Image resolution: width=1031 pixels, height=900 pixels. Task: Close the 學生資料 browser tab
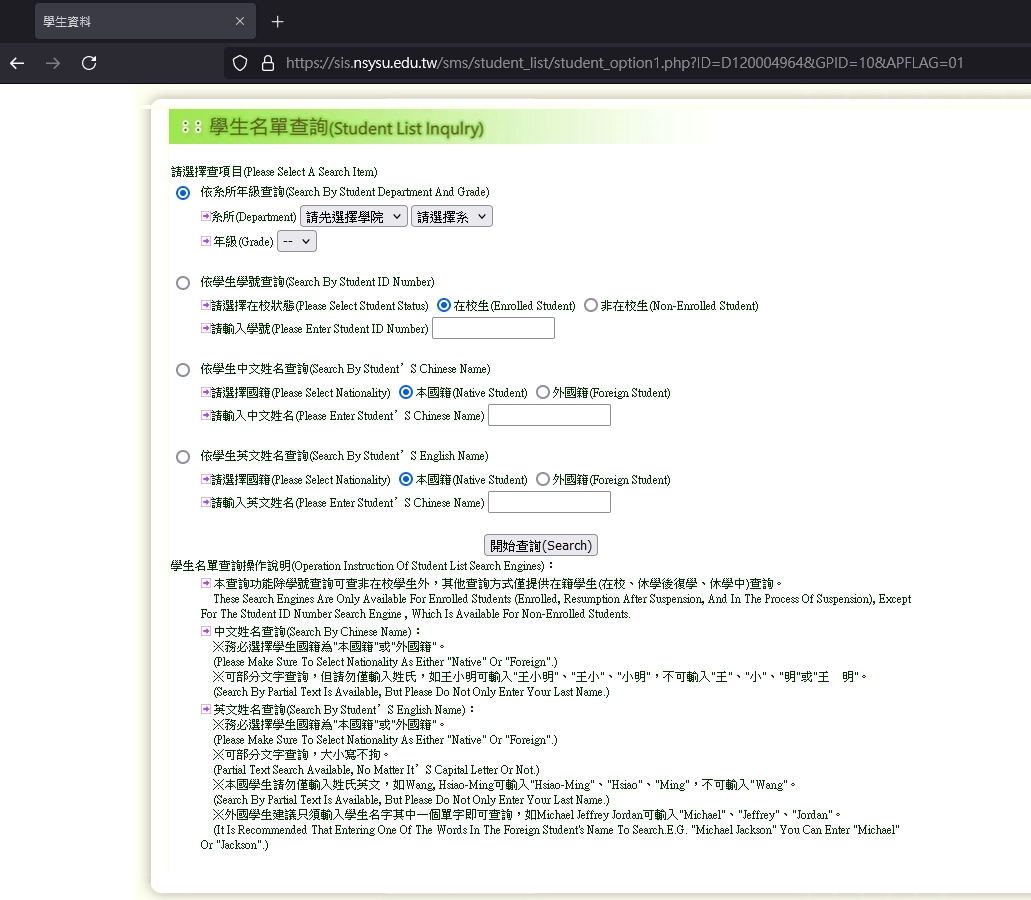240,21
